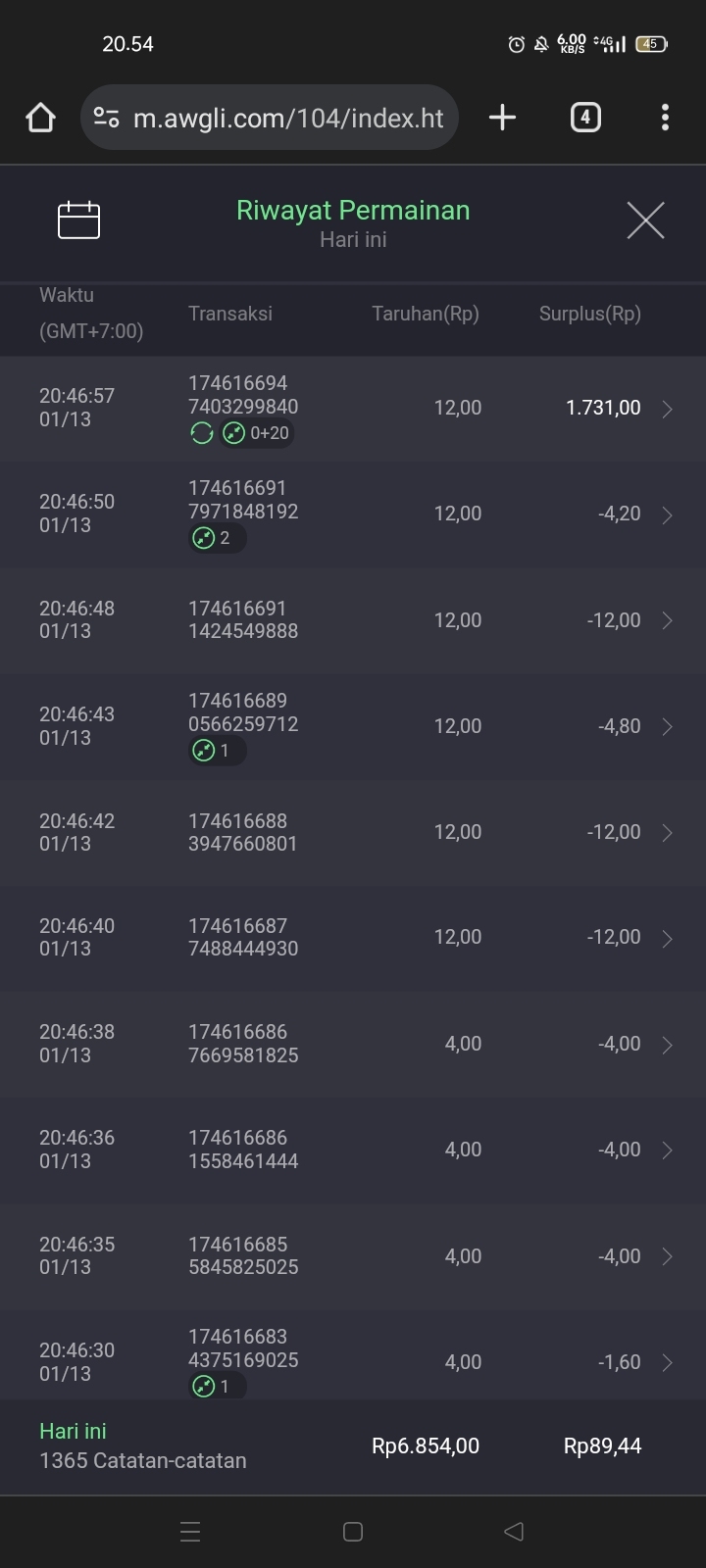Tap the Android recent apps menu button

[x=191, y=1532]
